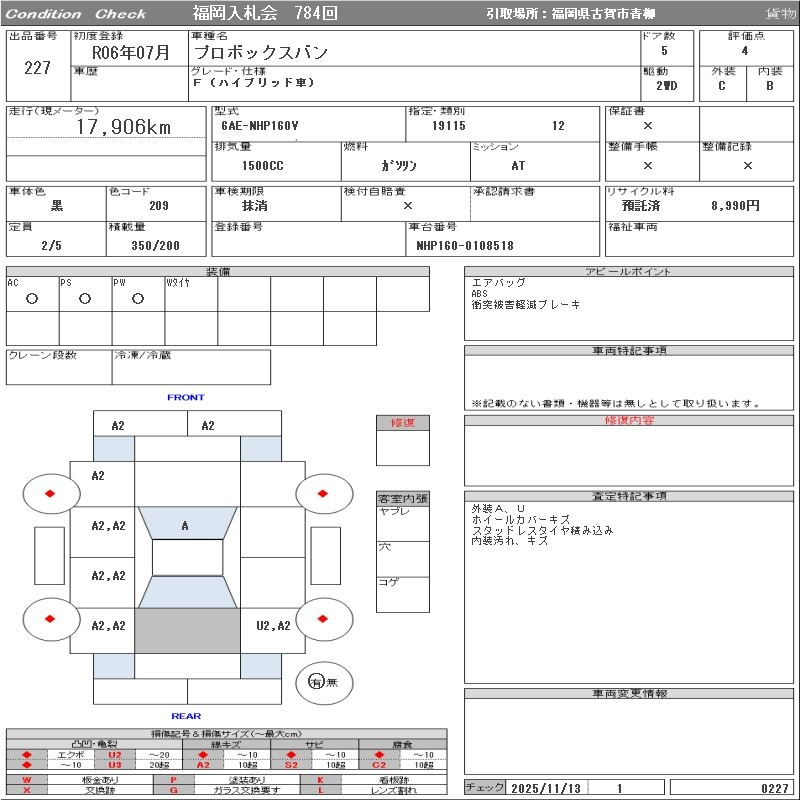The width and height of the screenshot is (800, 800).
Task: Click the windshield panel marked A
Action: coord(185,525)
